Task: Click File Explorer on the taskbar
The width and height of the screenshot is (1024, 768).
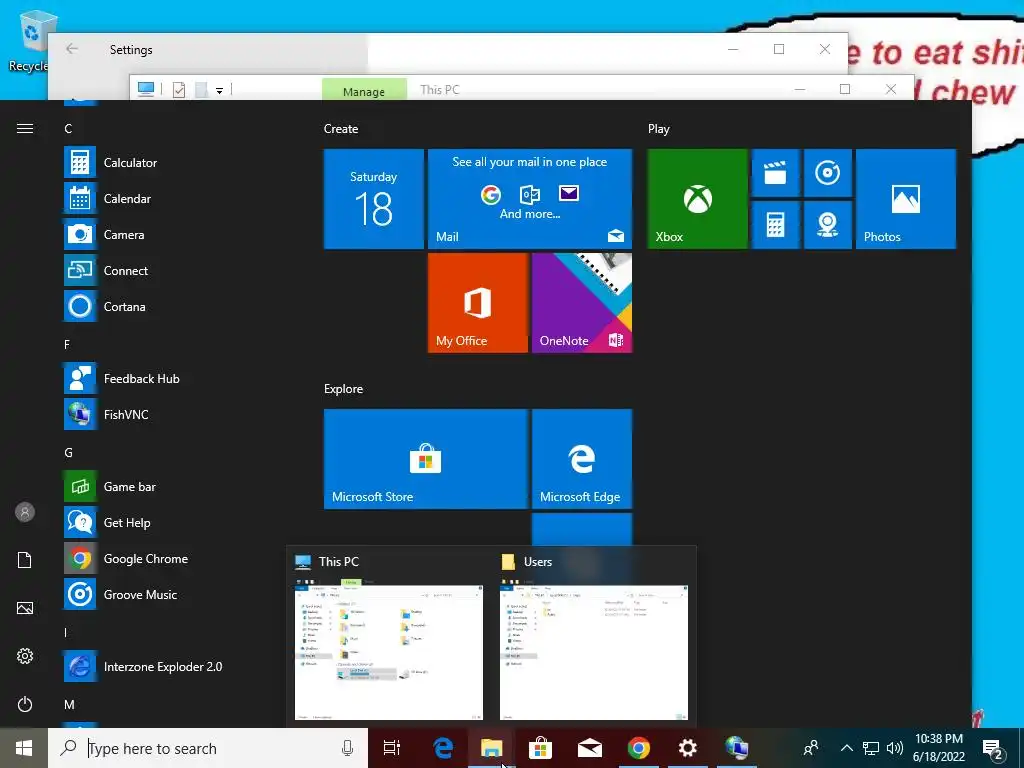Action: pyautogui.click(x=492, y=748)
